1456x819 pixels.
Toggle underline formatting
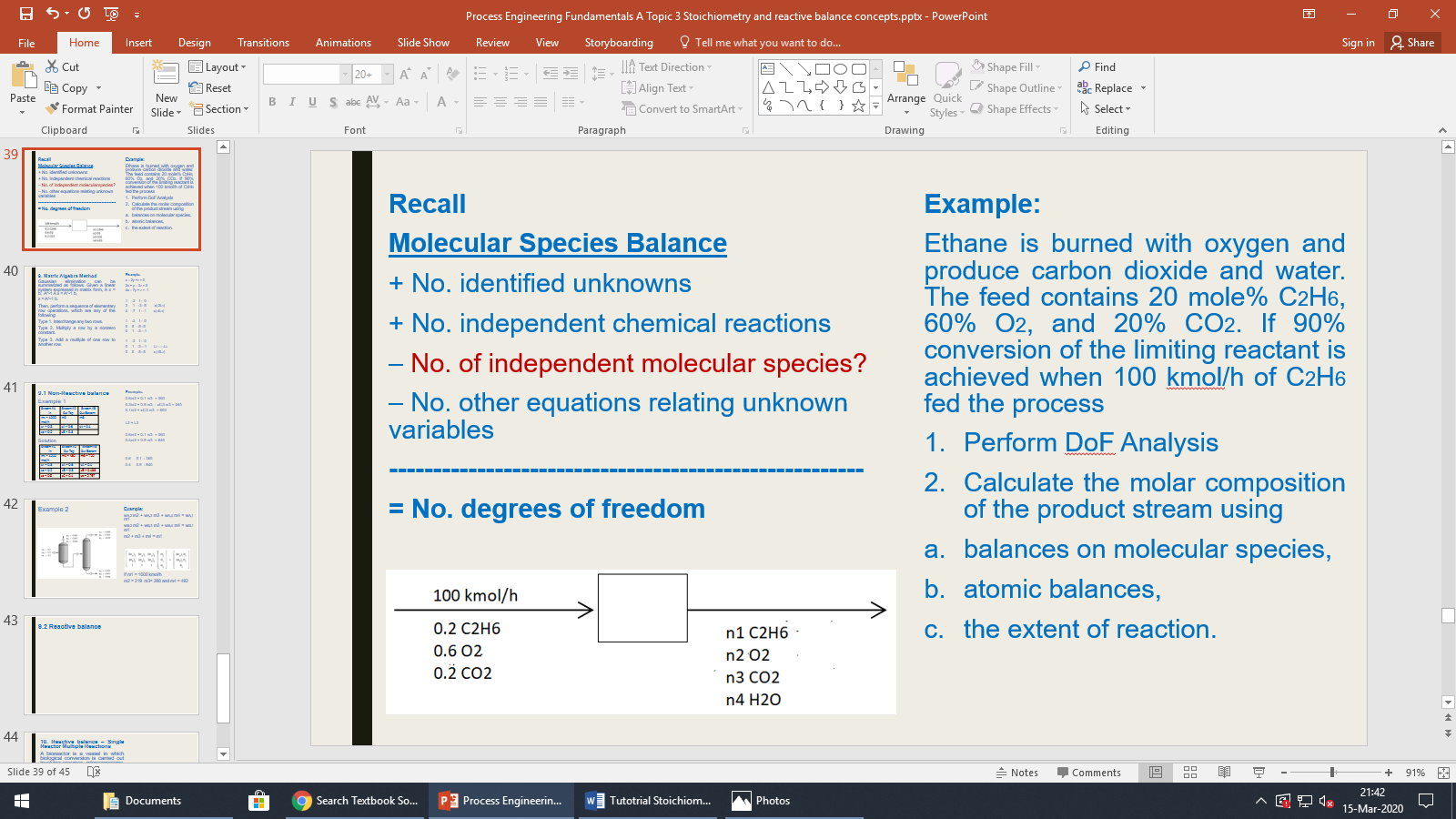click(x=311, y=103)
